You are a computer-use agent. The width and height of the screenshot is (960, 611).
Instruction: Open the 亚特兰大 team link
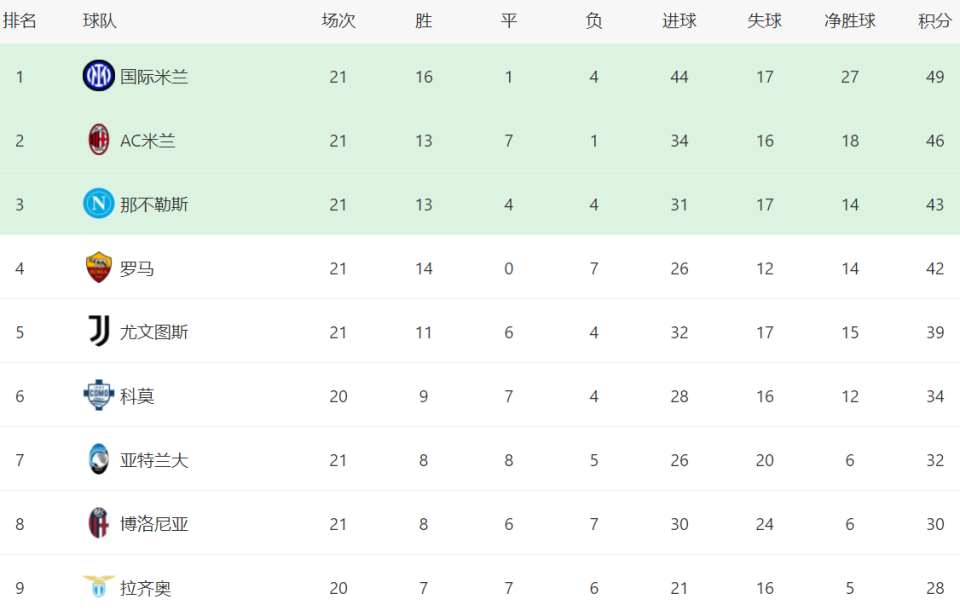[154, 461]
